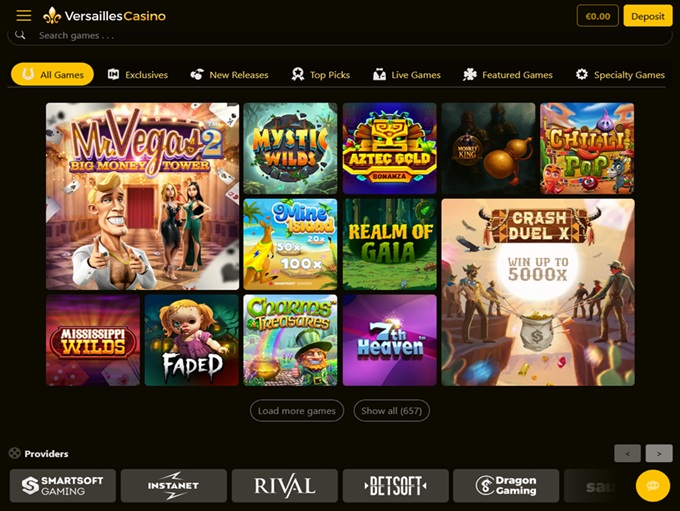680x511 pixels.
Task: Select the Rival provider logo
Action: click(x=284, y=485)
